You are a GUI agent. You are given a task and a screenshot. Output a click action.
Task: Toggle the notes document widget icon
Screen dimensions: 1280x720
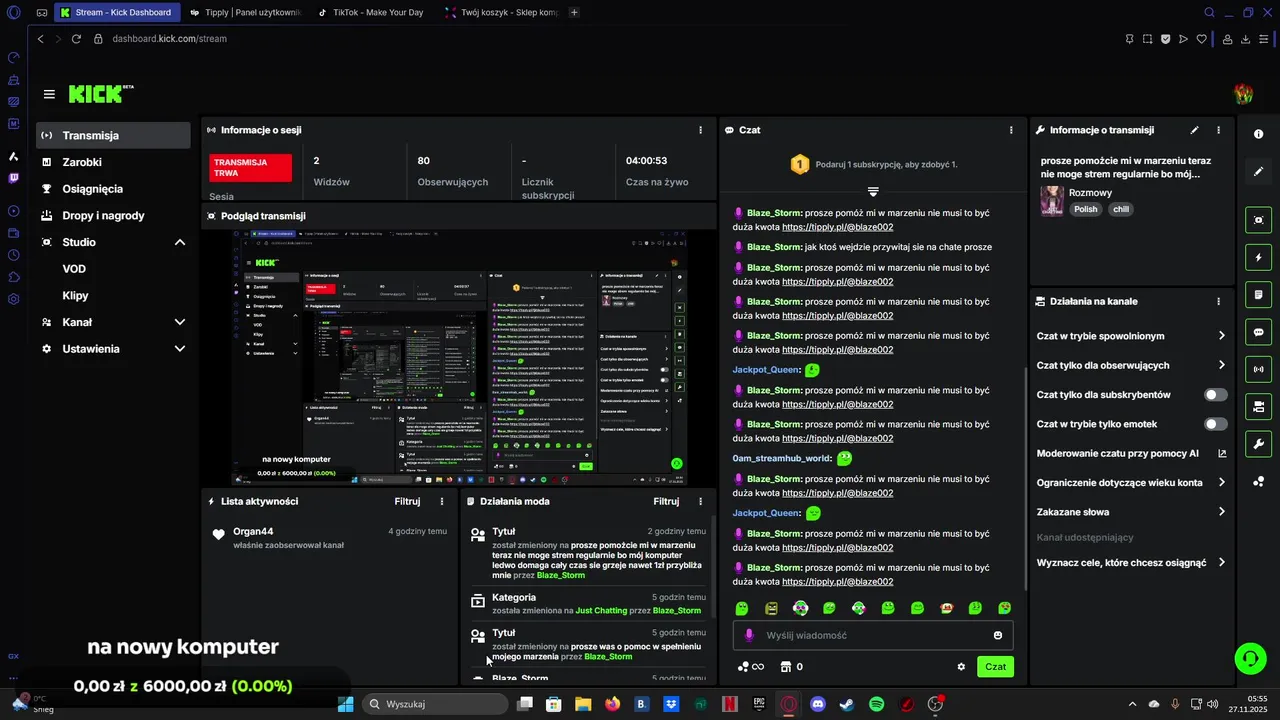coord(1258,295)
